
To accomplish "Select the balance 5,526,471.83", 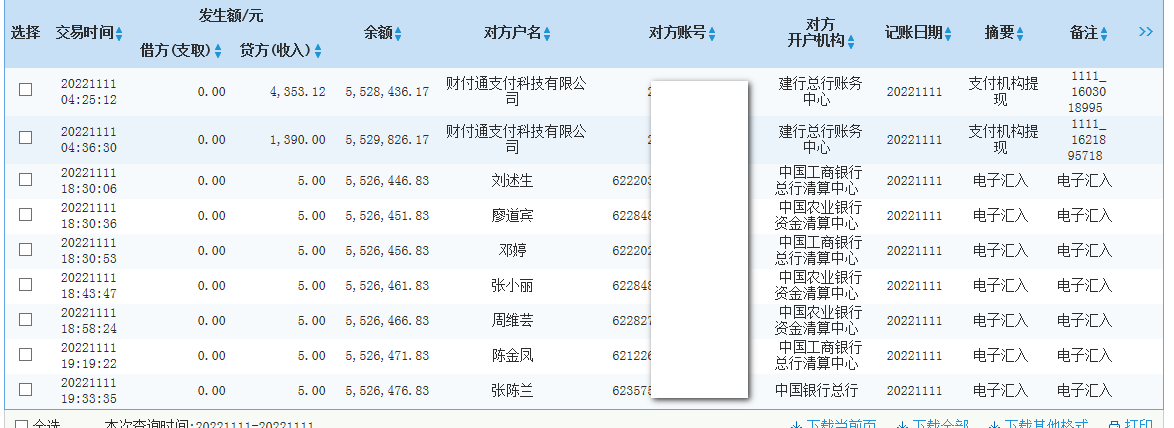I will click(387, 355).
